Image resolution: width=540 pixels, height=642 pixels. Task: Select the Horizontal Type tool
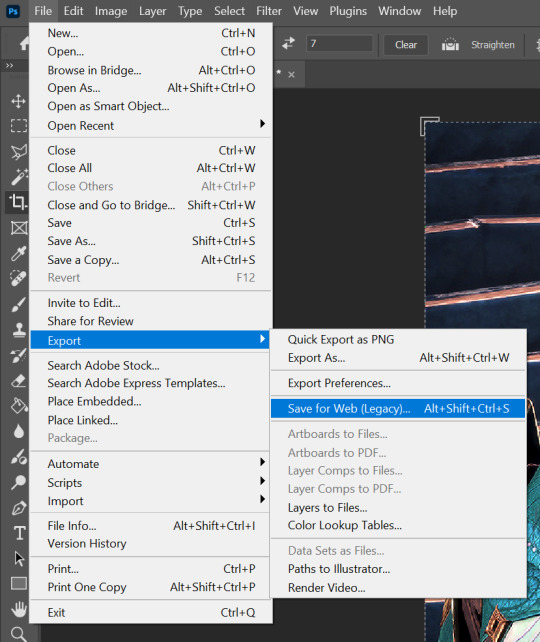19,533
